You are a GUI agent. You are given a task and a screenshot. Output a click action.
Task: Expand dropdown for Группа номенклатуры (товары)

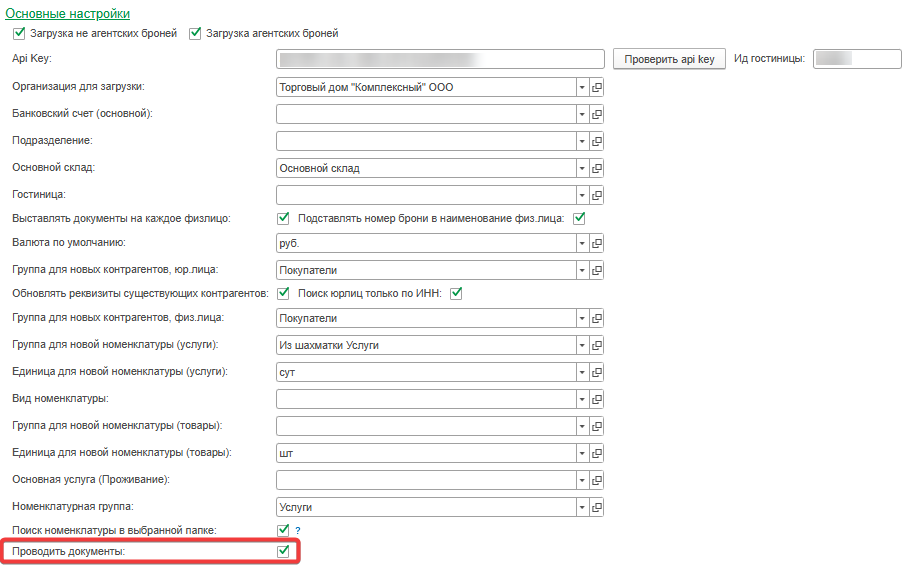click(582, 426)
